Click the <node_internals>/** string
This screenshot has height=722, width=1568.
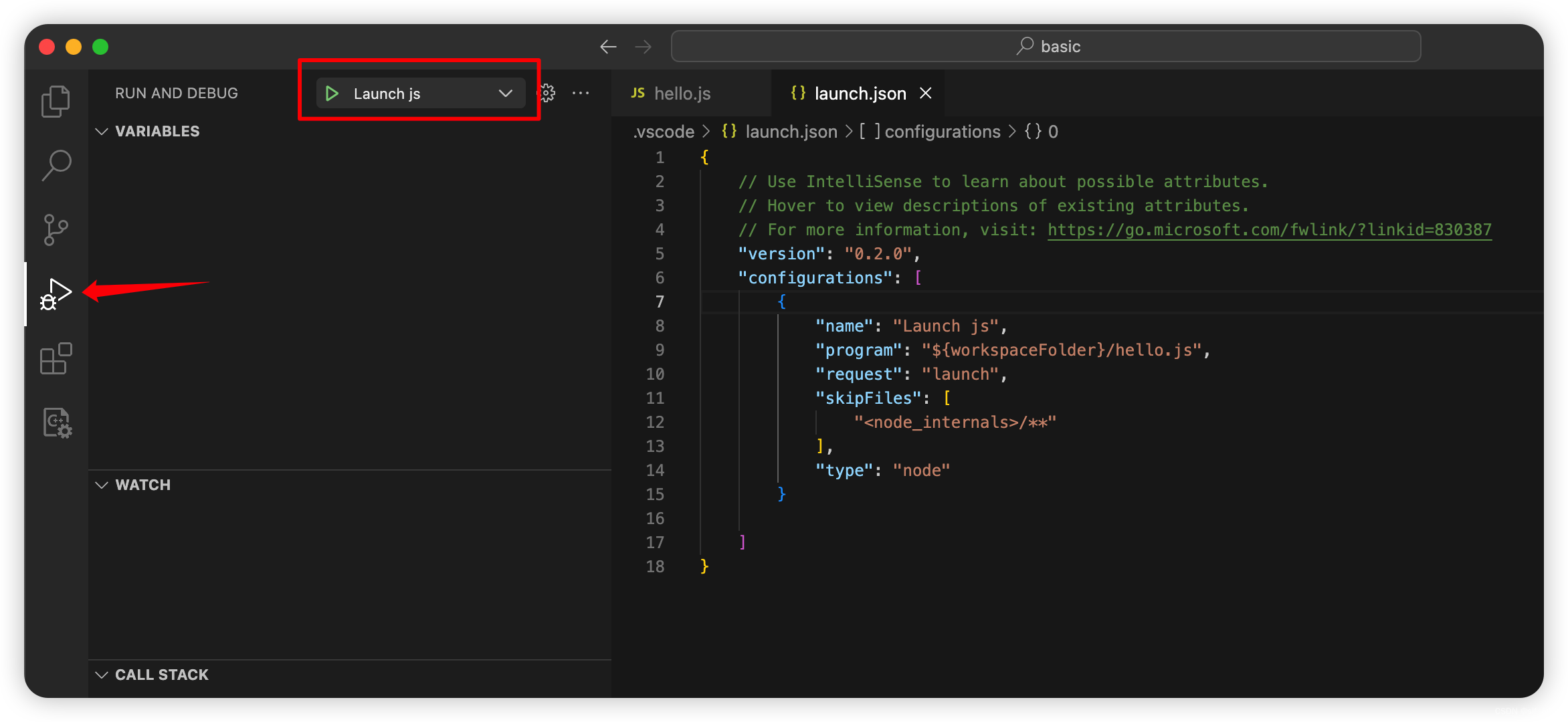pos(955,422)
